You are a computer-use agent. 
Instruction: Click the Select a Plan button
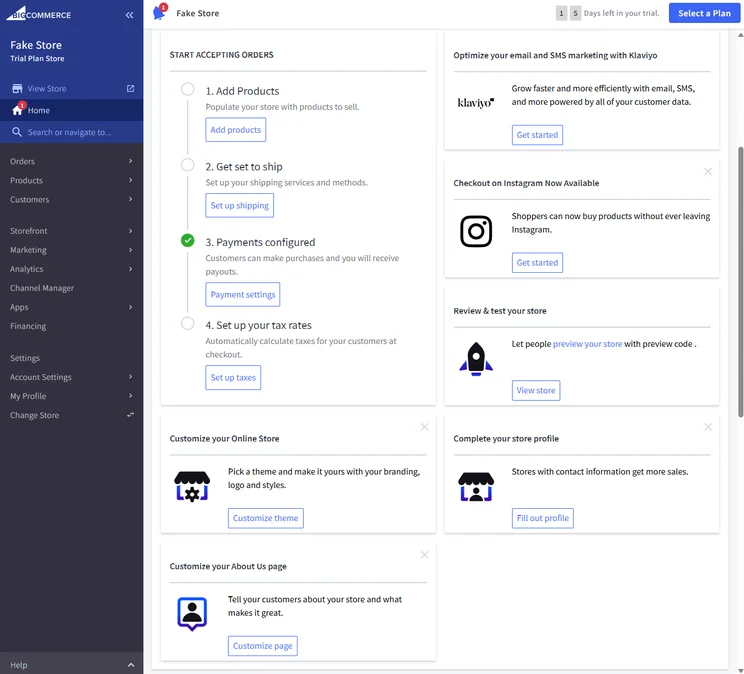pyautogui.click(x=704, y=13)
